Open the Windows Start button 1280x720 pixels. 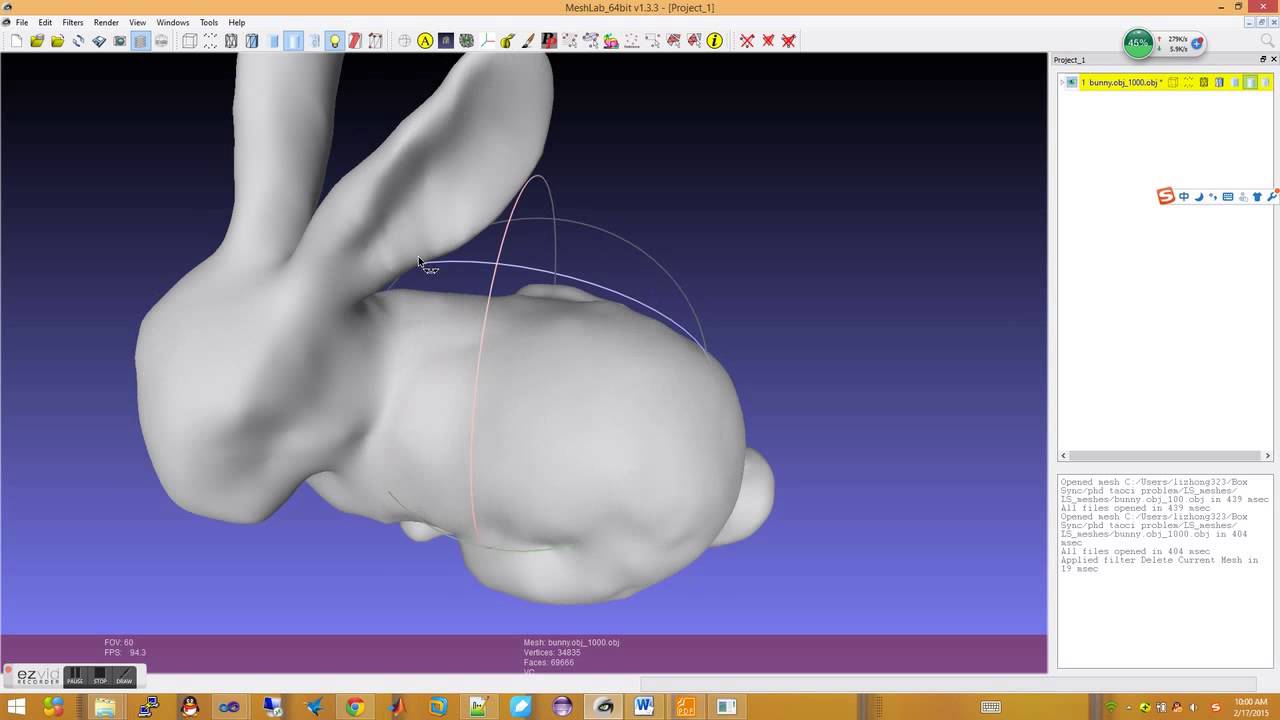(16, 707)
